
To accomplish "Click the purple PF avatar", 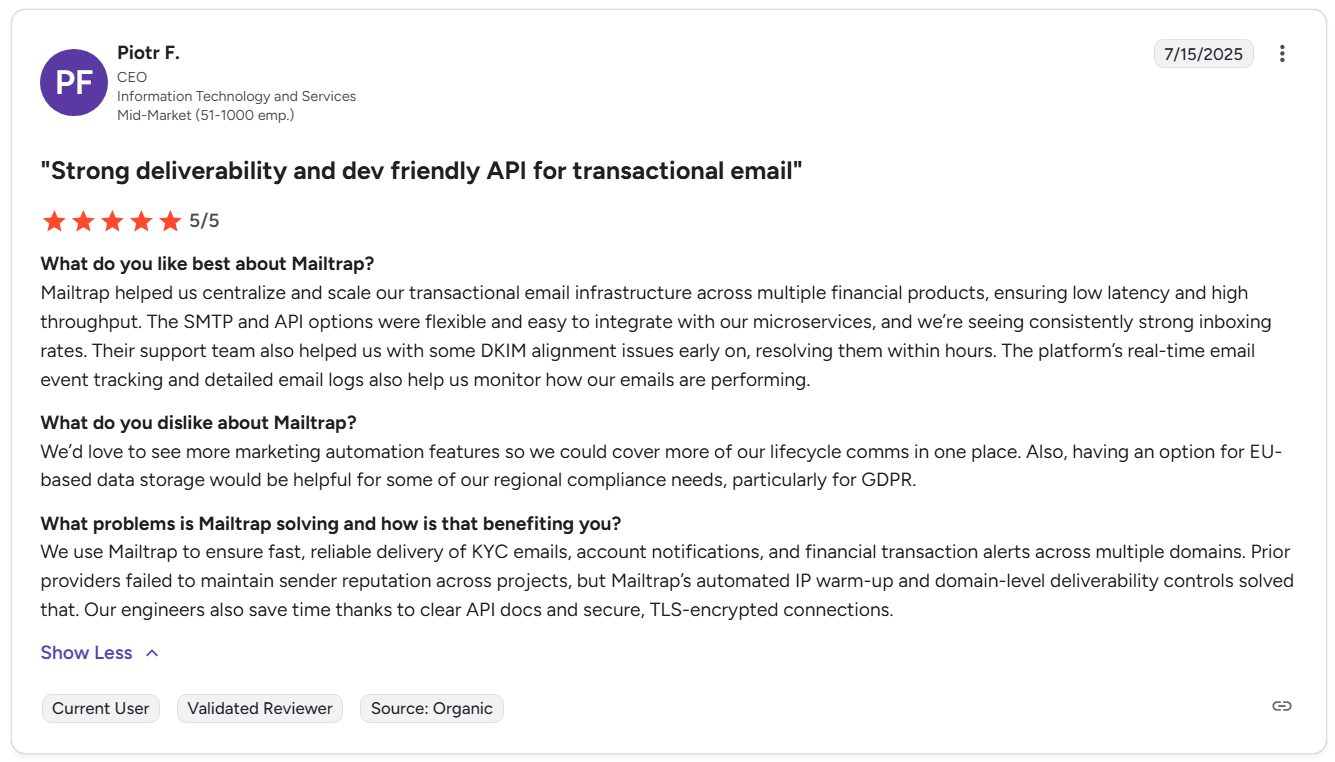I will (73, 82).
